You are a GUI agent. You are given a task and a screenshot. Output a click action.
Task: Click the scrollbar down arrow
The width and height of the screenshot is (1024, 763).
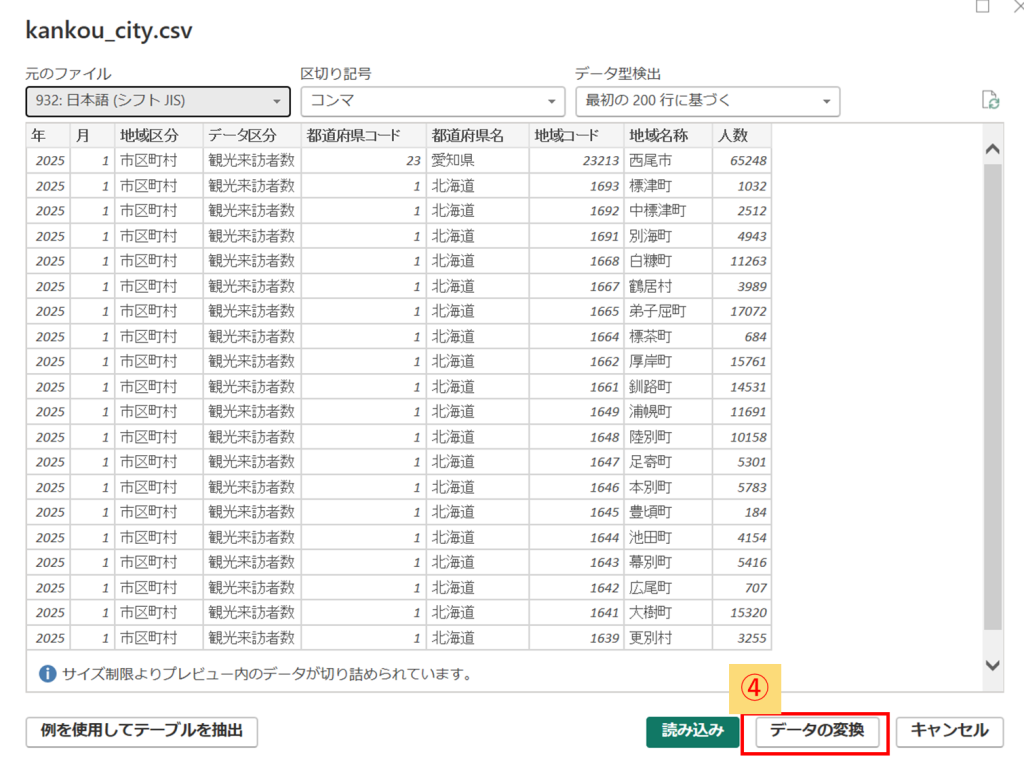pyautogui.click(x=993, y=666)
